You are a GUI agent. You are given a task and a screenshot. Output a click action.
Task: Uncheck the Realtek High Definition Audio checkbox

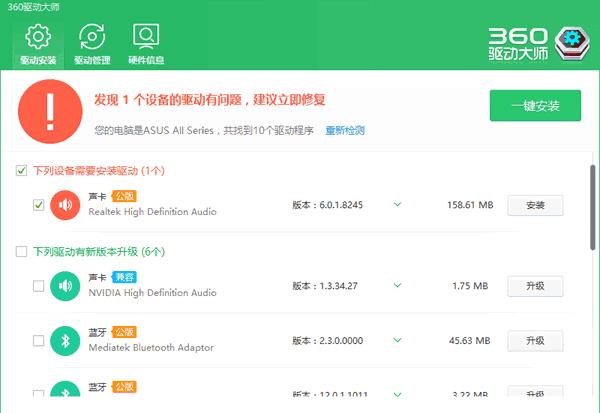(38, 205)
